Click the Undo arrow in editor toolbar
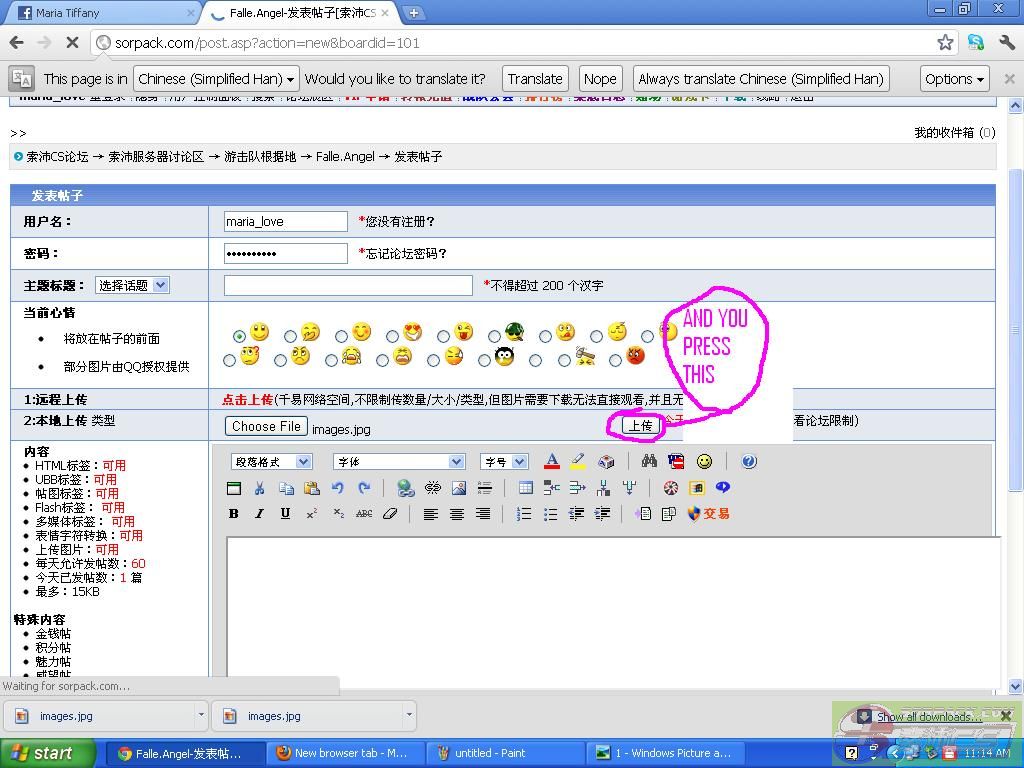The height and width of the screenshot is (768, 1024). tap(338, 488)
